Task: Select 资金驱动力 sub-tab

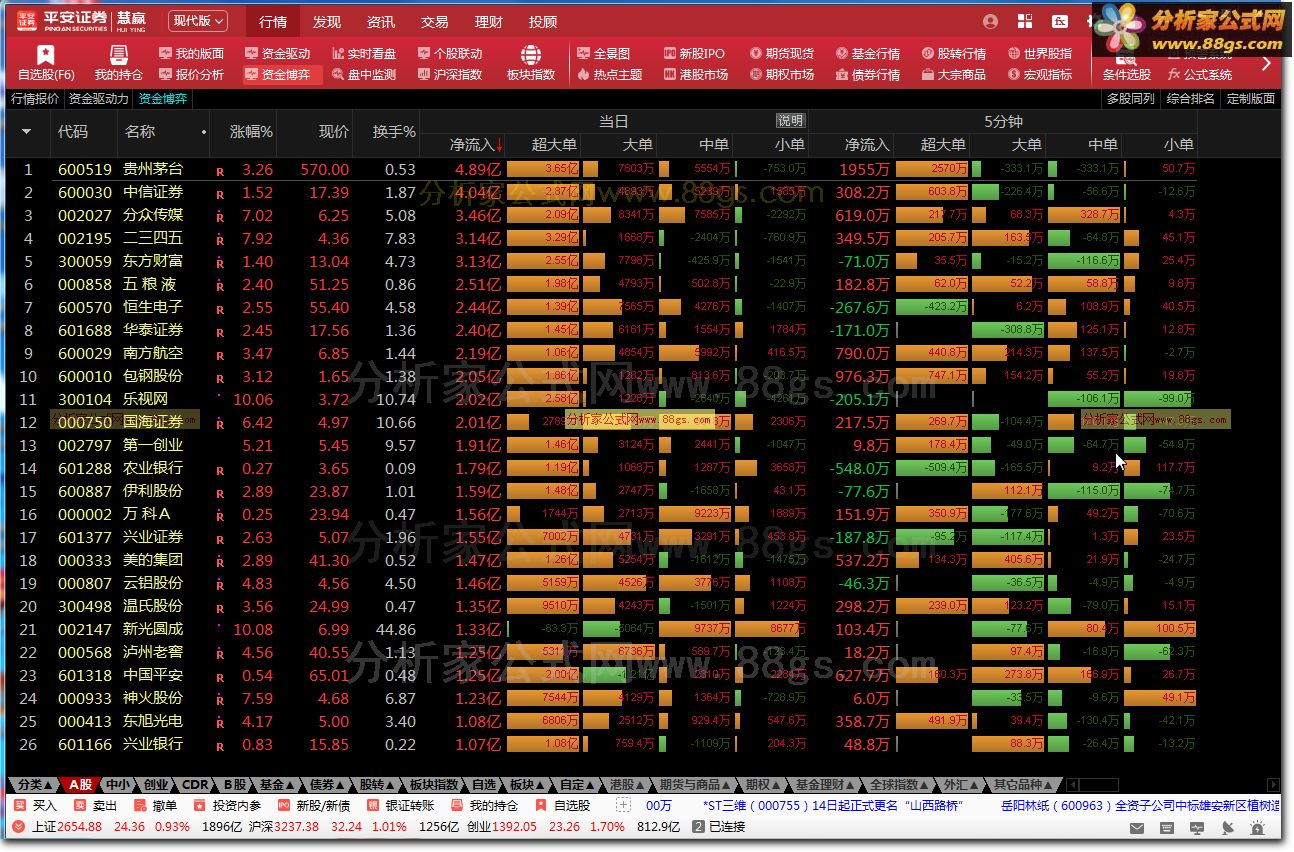Action: click(99, 99)
